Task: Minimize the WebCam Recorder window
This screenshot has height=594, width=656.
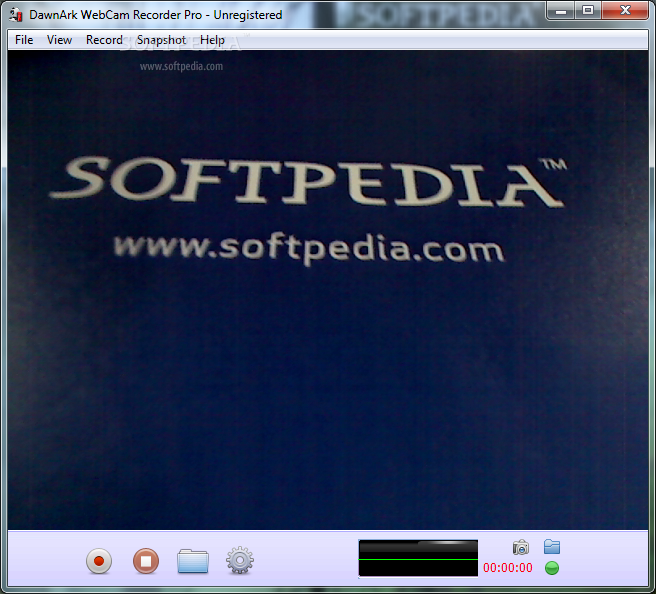Action: coord(561,10)
